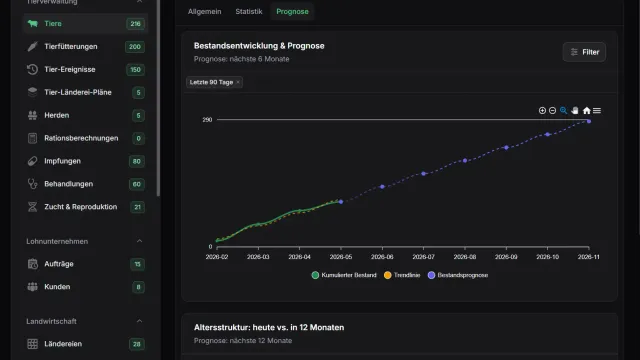Click the 2026-11 forecast data point
This screenshot has height=360, width=640.
pyautogui.click(x=589, y=121)
